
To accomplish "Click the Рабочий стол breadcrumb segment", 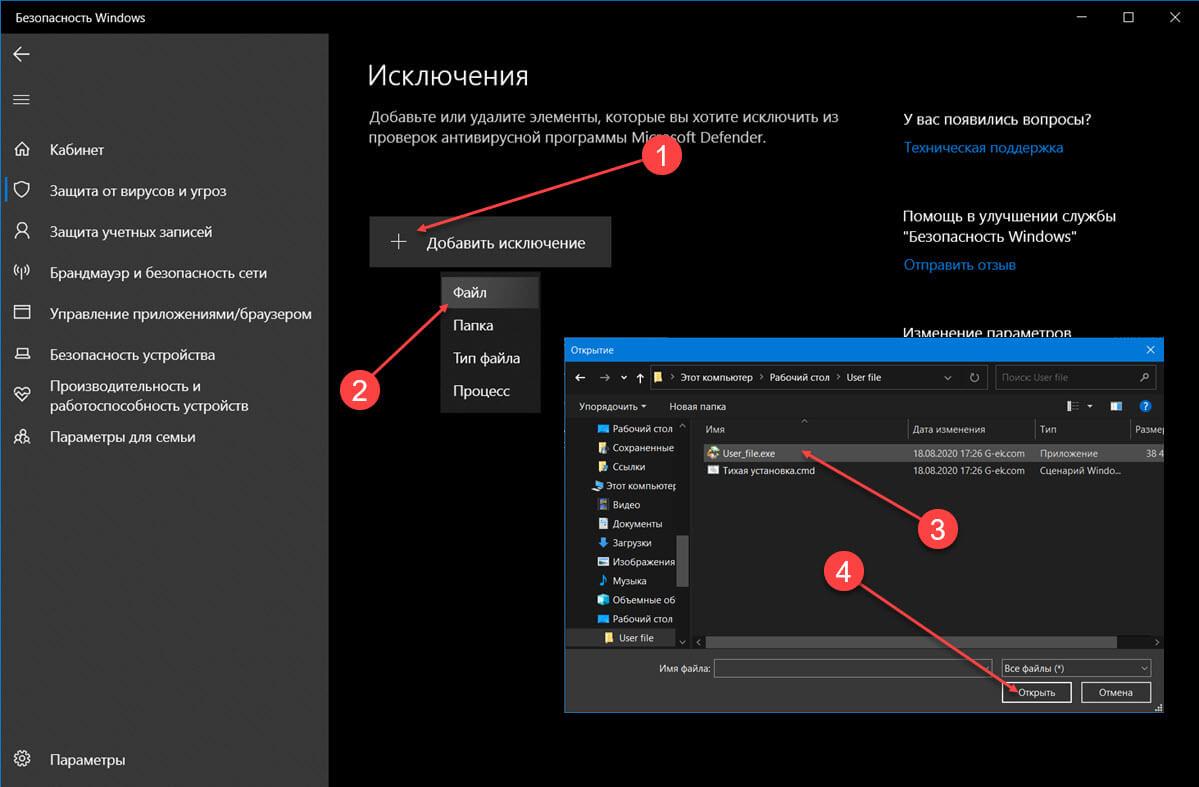I will click(x=799, y=377).
